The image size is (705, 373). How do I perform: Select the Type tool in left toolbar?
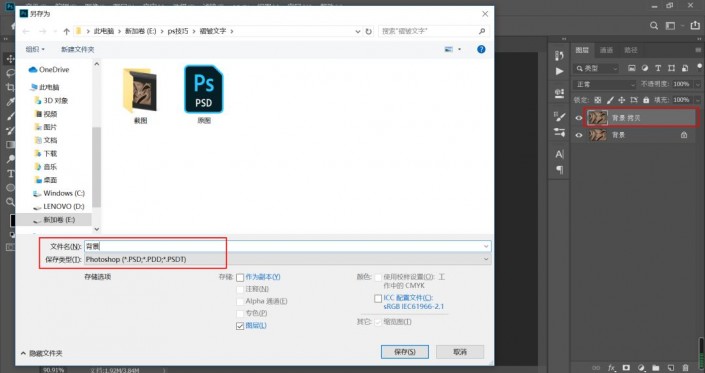point(10,173)
